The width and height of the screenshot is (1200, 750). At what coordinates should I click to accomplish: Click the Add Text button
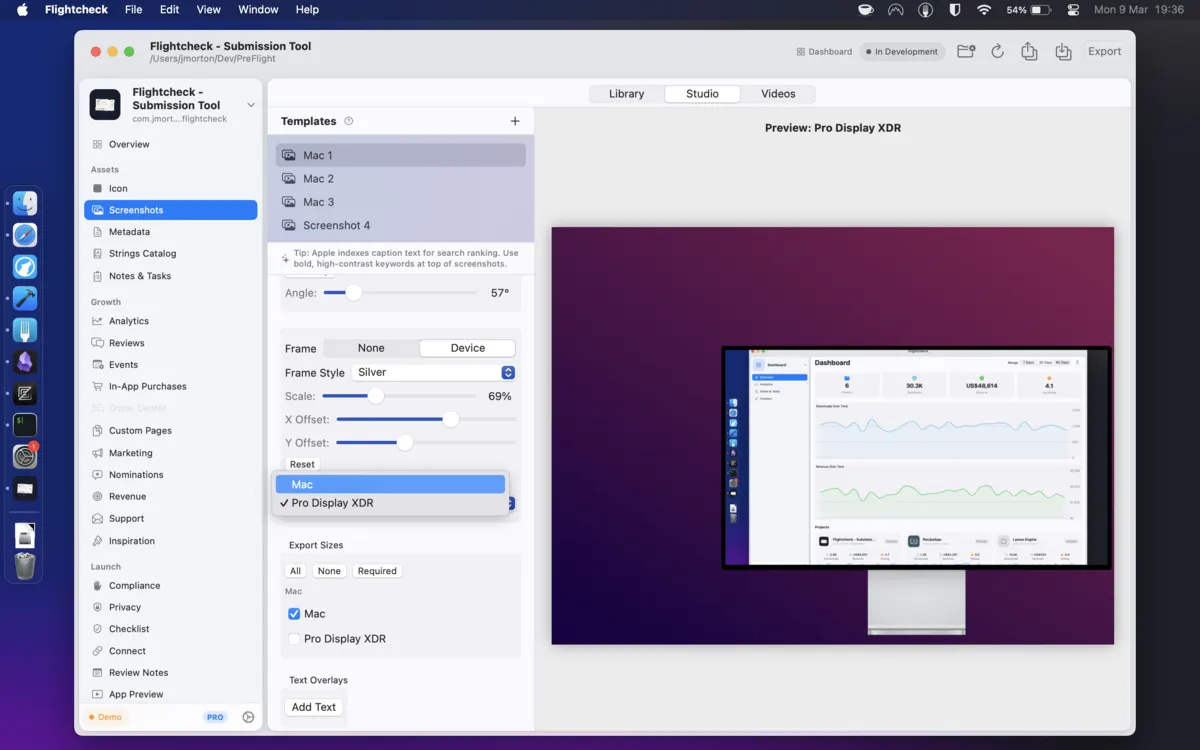coord(314,707)
